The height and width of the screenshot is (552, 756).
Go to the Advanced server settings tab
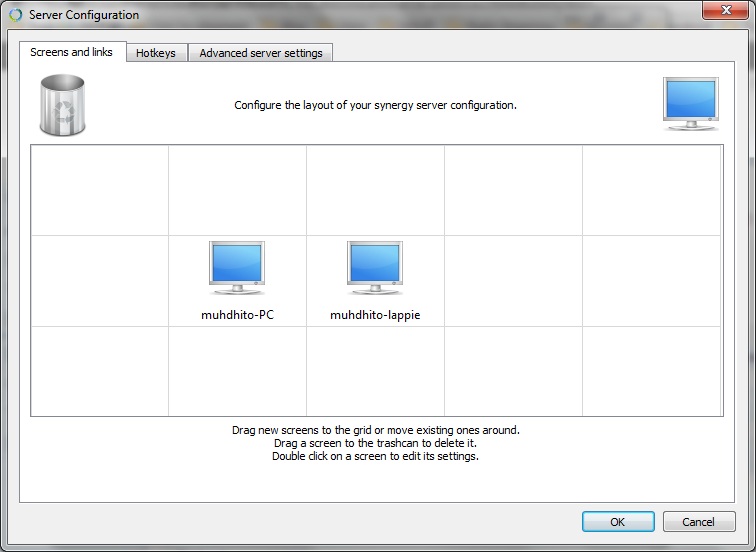click(x=261, y=53)
